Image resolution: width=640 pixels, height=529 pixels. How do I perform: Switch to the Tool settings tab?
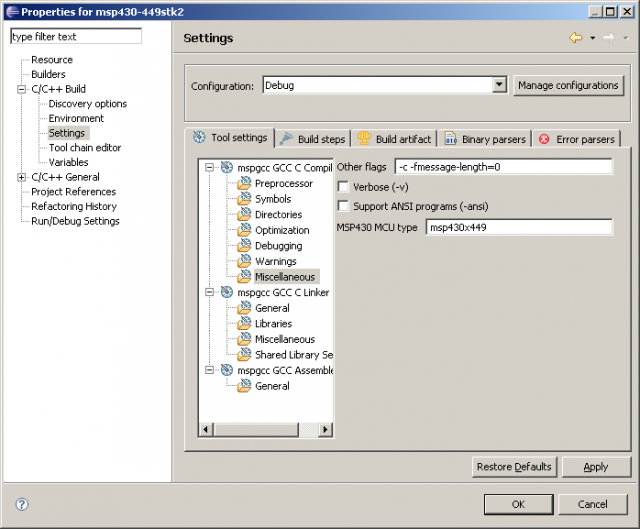point(230,138)
